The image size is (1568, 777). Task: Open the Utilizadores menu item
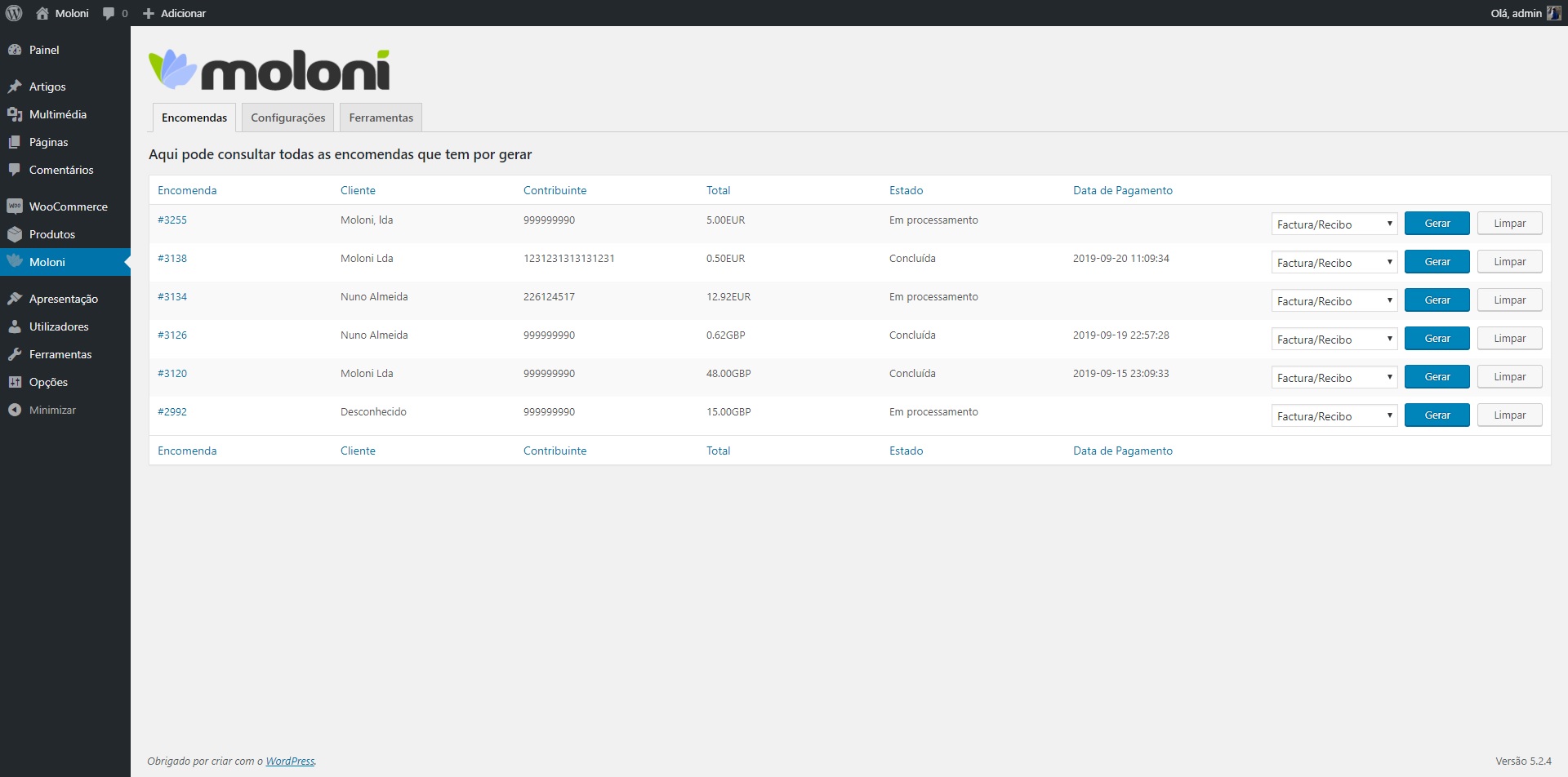65,326
